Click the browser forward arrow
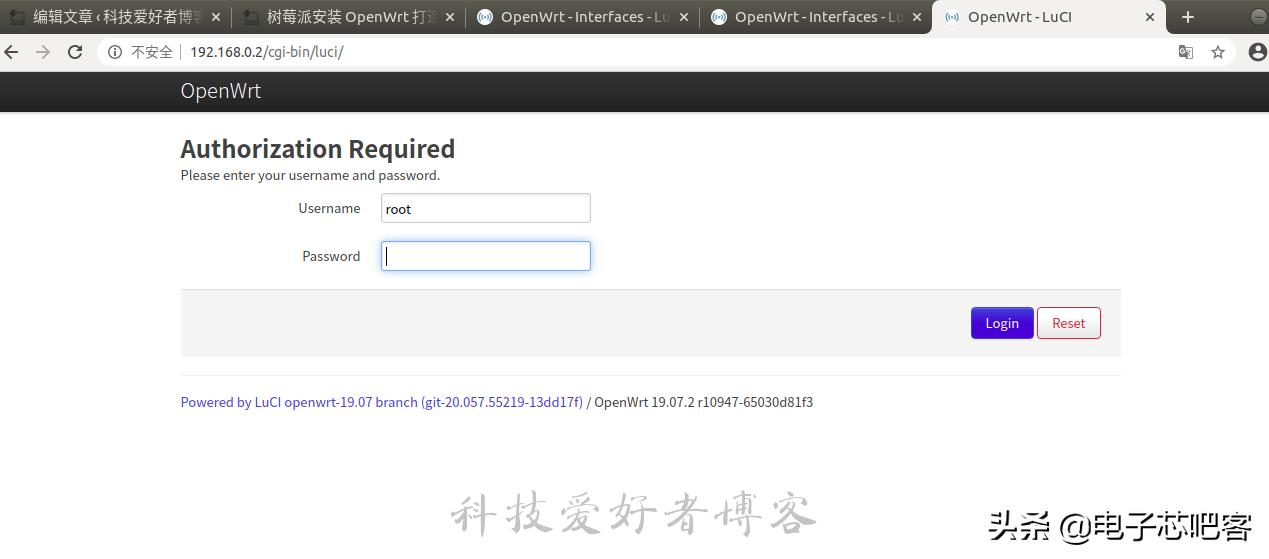Viewport: 1269px width, 559px height. click(x=43, y=52)
